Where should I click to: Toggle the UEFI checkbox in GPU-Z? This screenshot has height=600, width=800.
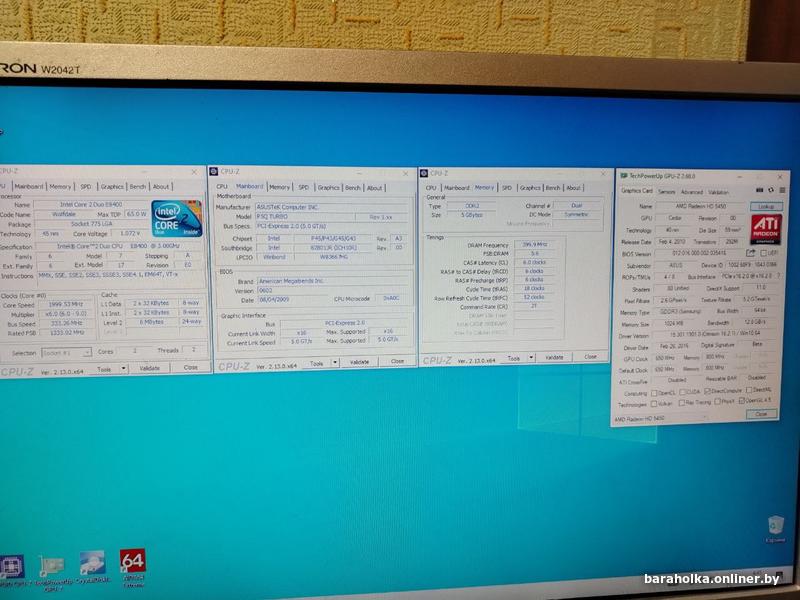762,253
